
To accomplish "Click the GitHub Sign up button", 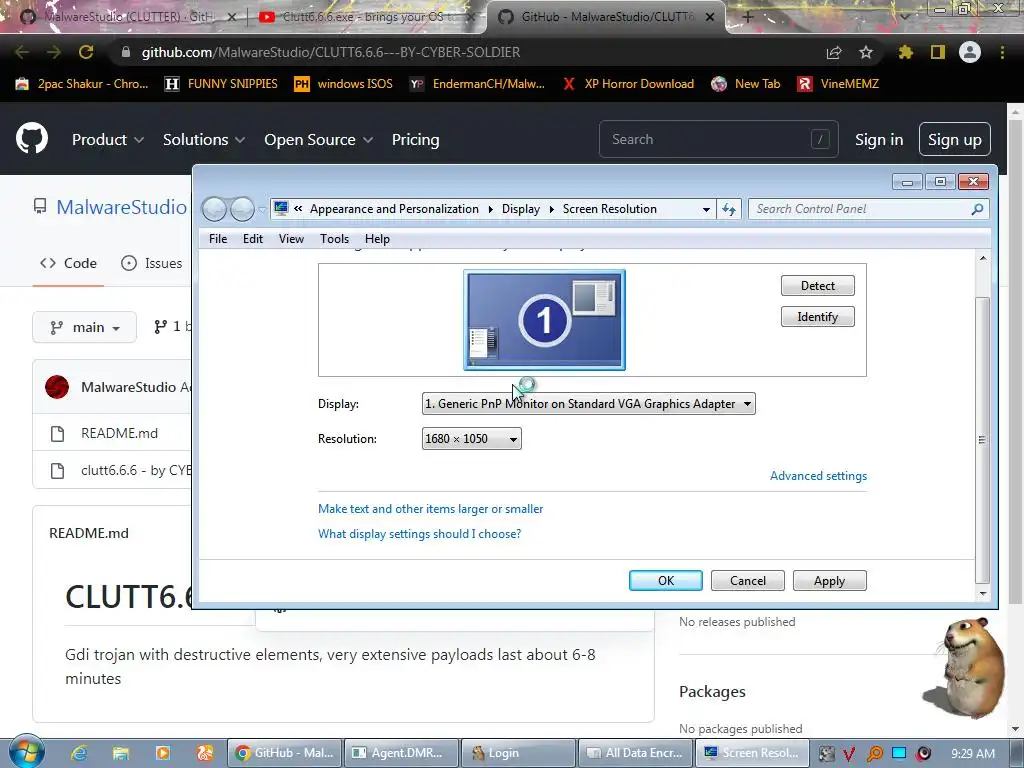I will [x=955, y=139].
